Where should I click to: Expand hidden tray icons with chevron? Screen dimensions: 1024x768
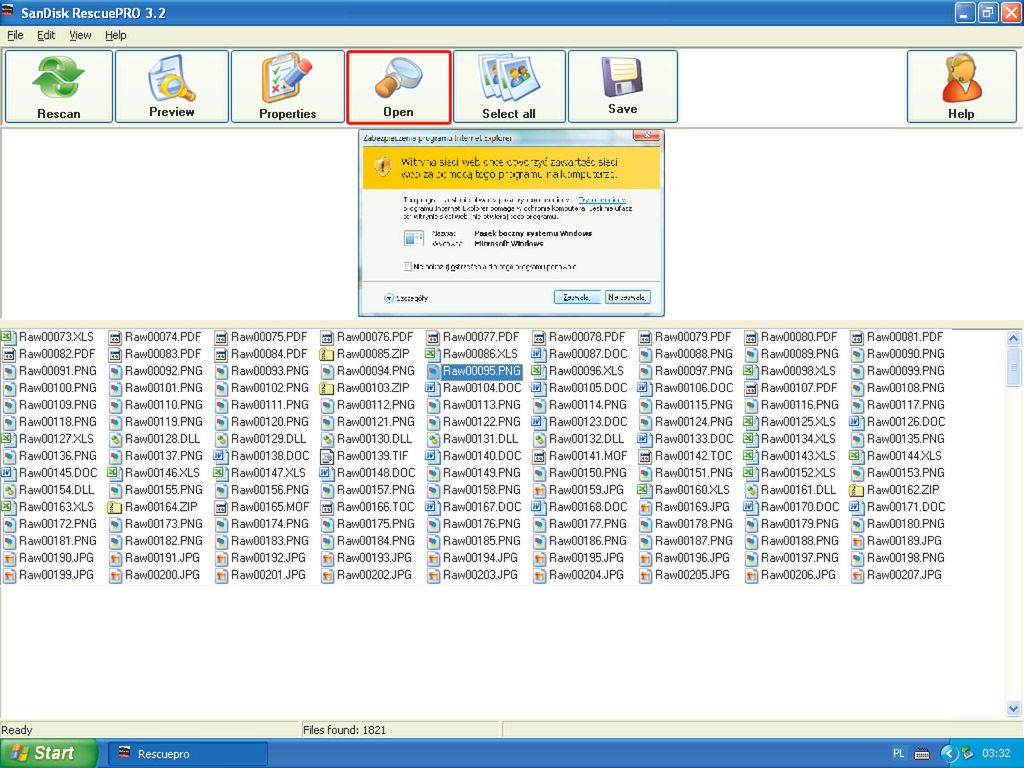pos(949,754)
